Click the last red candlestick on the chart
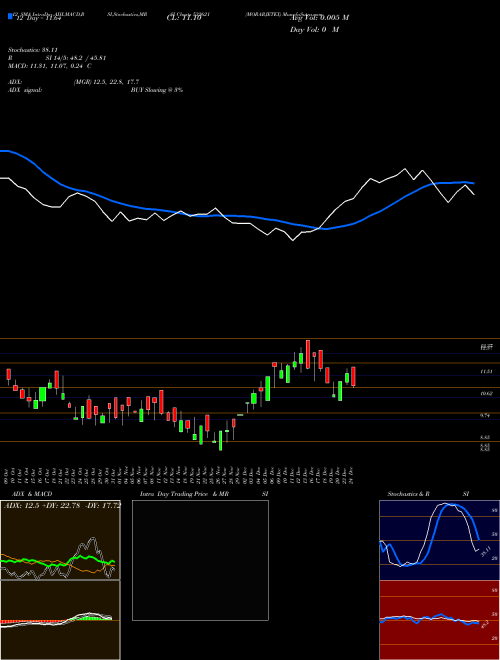500x660 pixels. click(354, 376)
